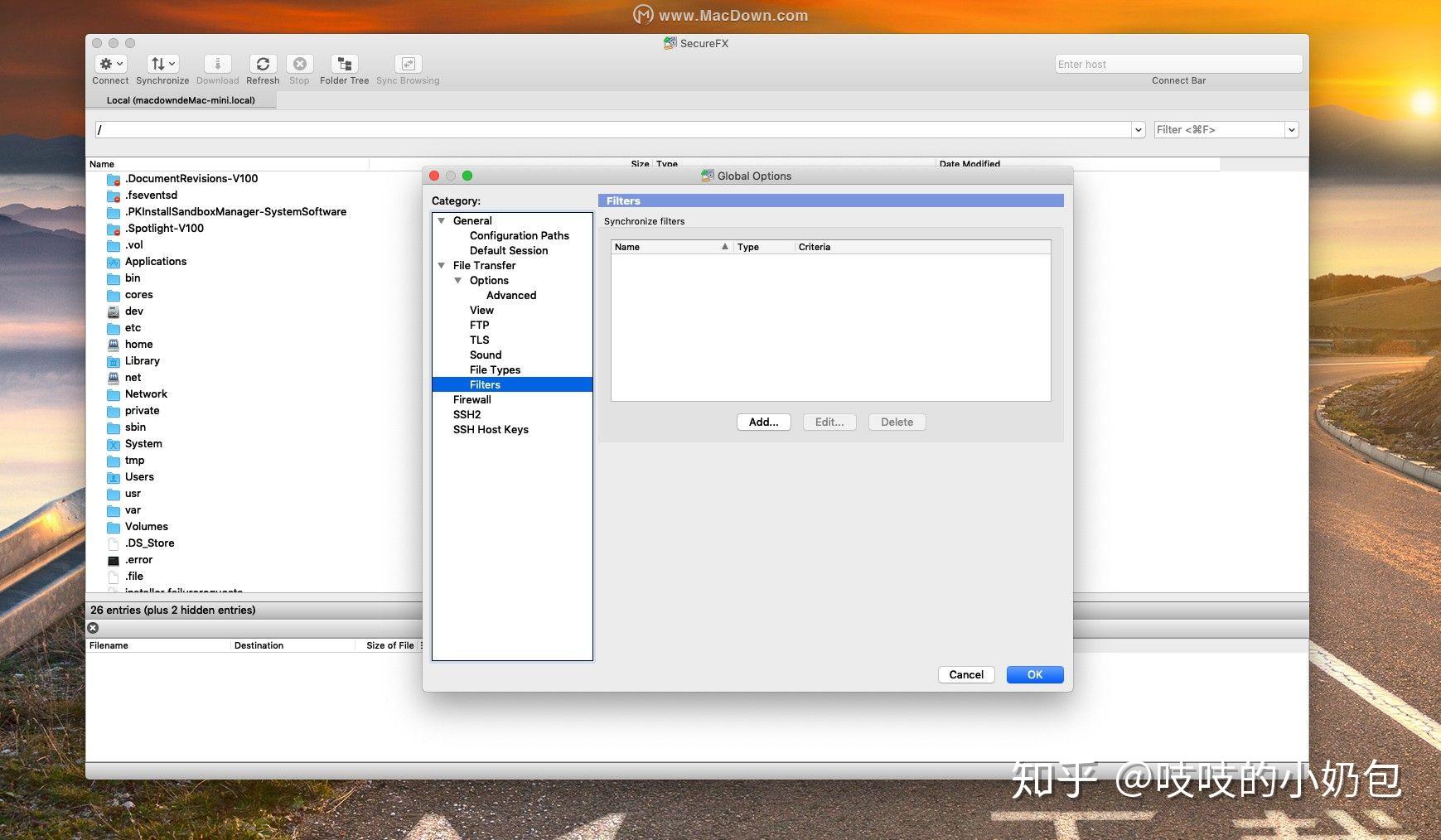Select the TLS category

[480, 340]
